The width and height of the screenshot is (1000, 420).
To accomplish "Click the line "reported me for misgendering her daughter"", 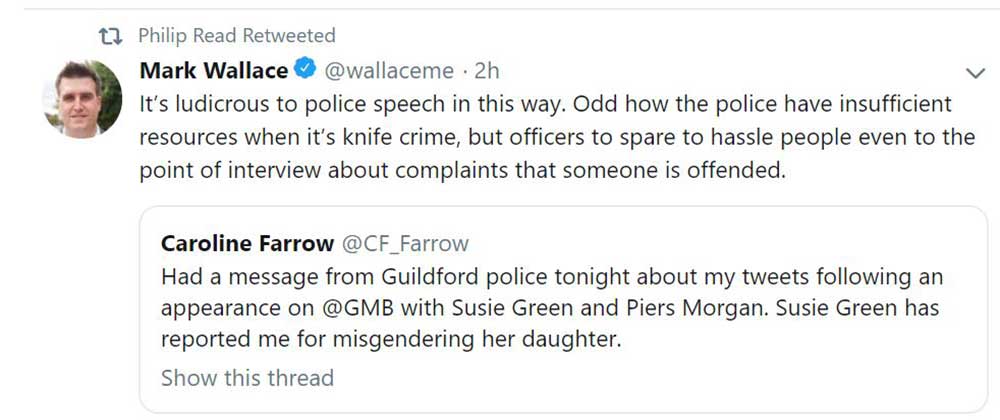I will 391,339.
